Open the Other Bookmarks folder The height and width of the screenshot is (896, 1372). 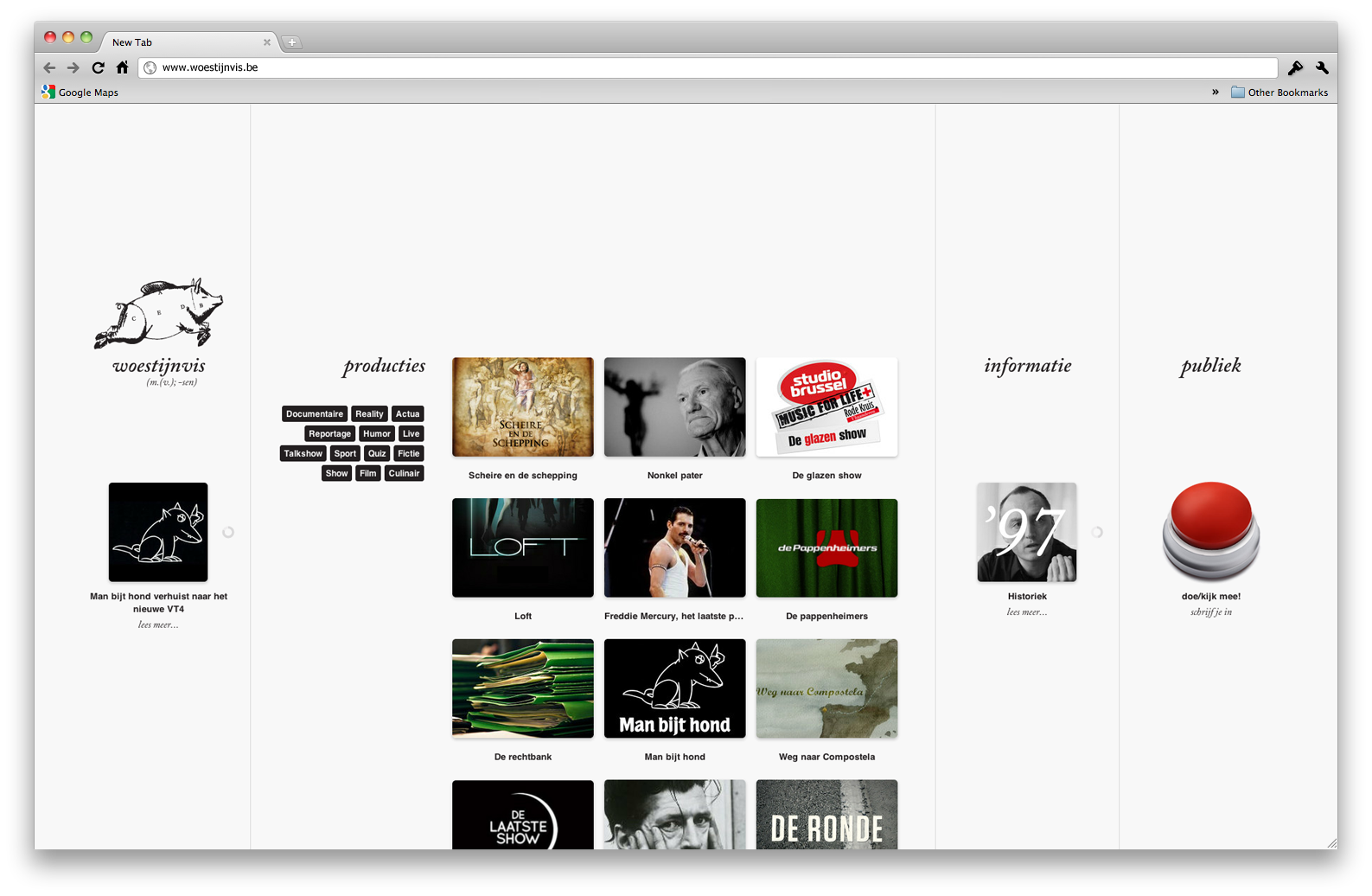[1279, 93]
